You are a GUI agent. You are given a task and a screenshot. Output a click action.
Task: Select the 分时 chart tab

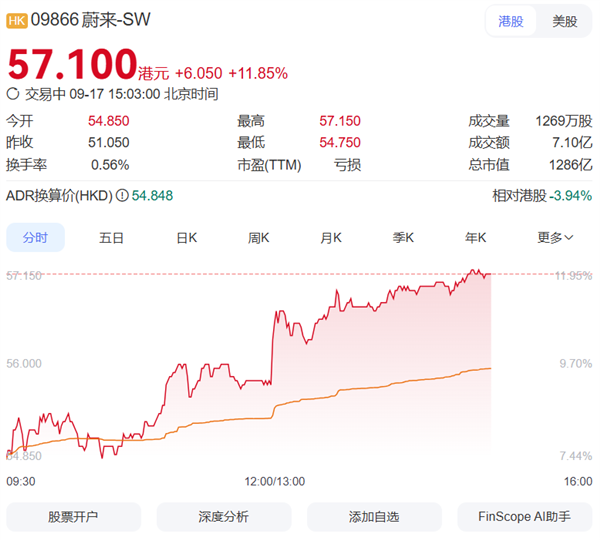(35, 238)
